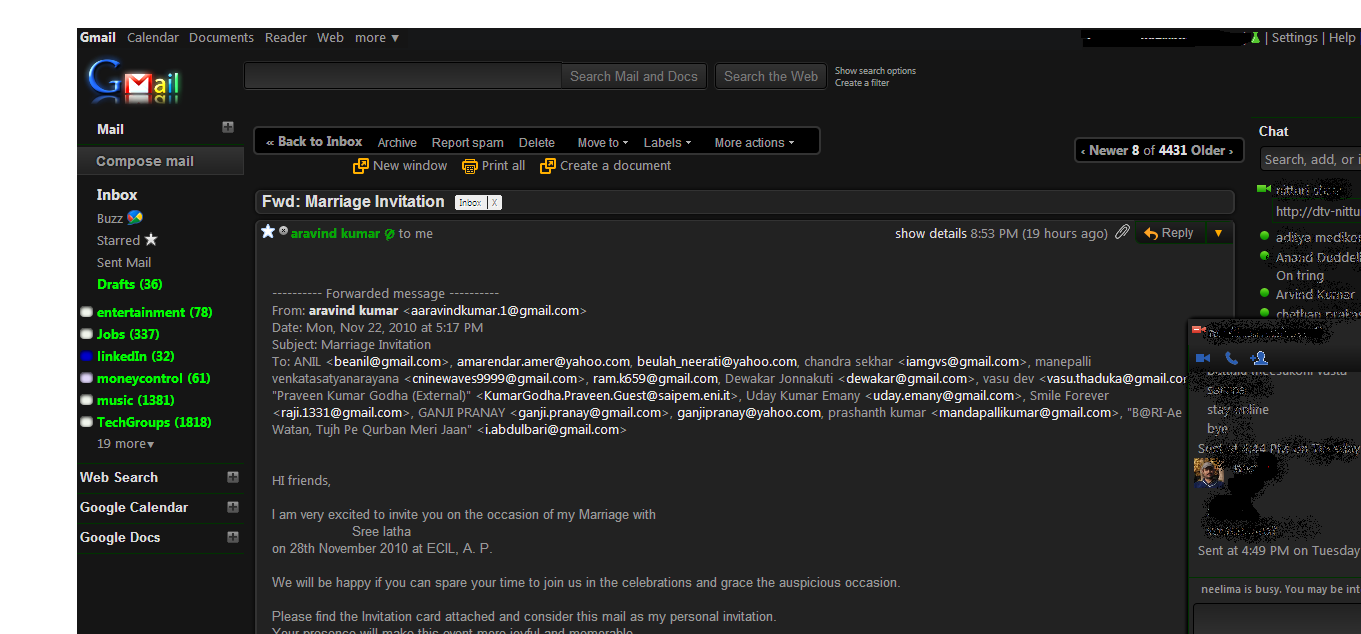Expand the Web Search gadget
1361x634 pixels.
pos(233,477)
